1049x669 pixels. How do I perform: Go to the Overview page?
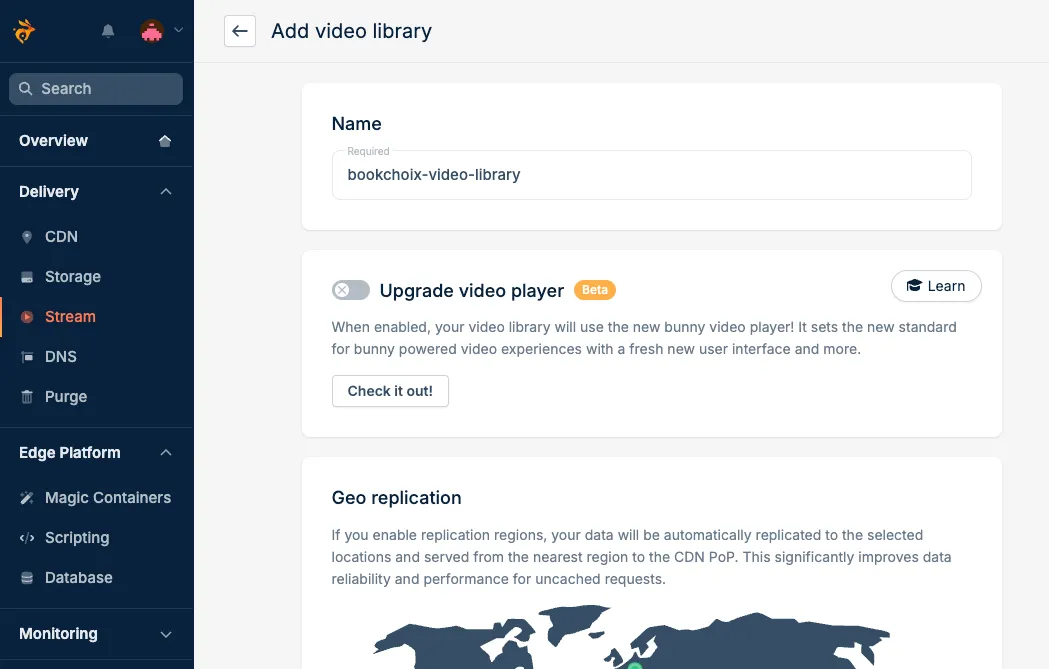pyautogui.click(x=52, y=141)
